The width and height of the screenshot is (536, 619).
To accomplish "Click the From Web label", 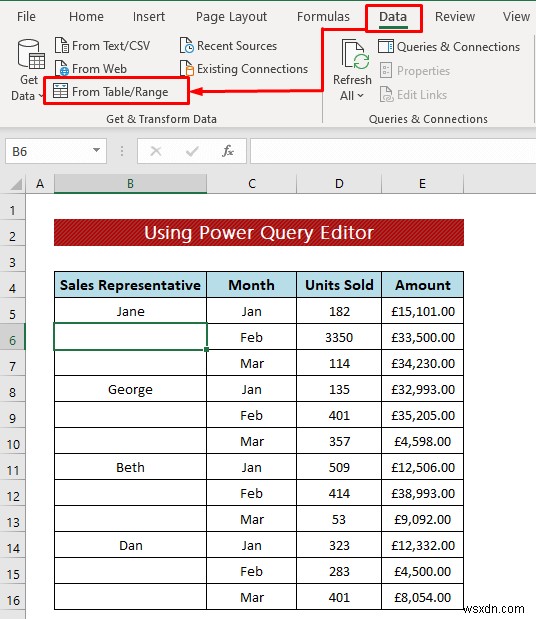I will click(99, 69).
